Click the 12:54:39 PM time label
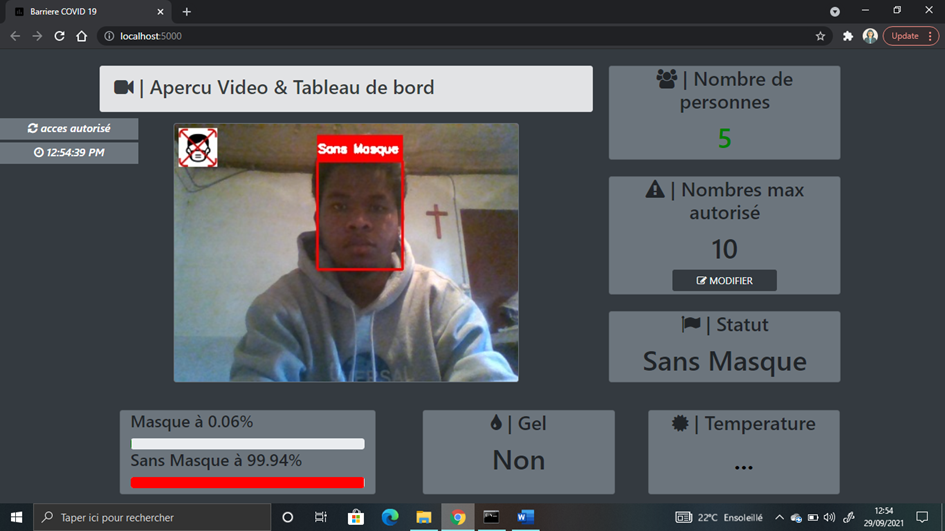The height and width of the screenshot is (531, 945). pyautogui.click(x=69, y=152)
